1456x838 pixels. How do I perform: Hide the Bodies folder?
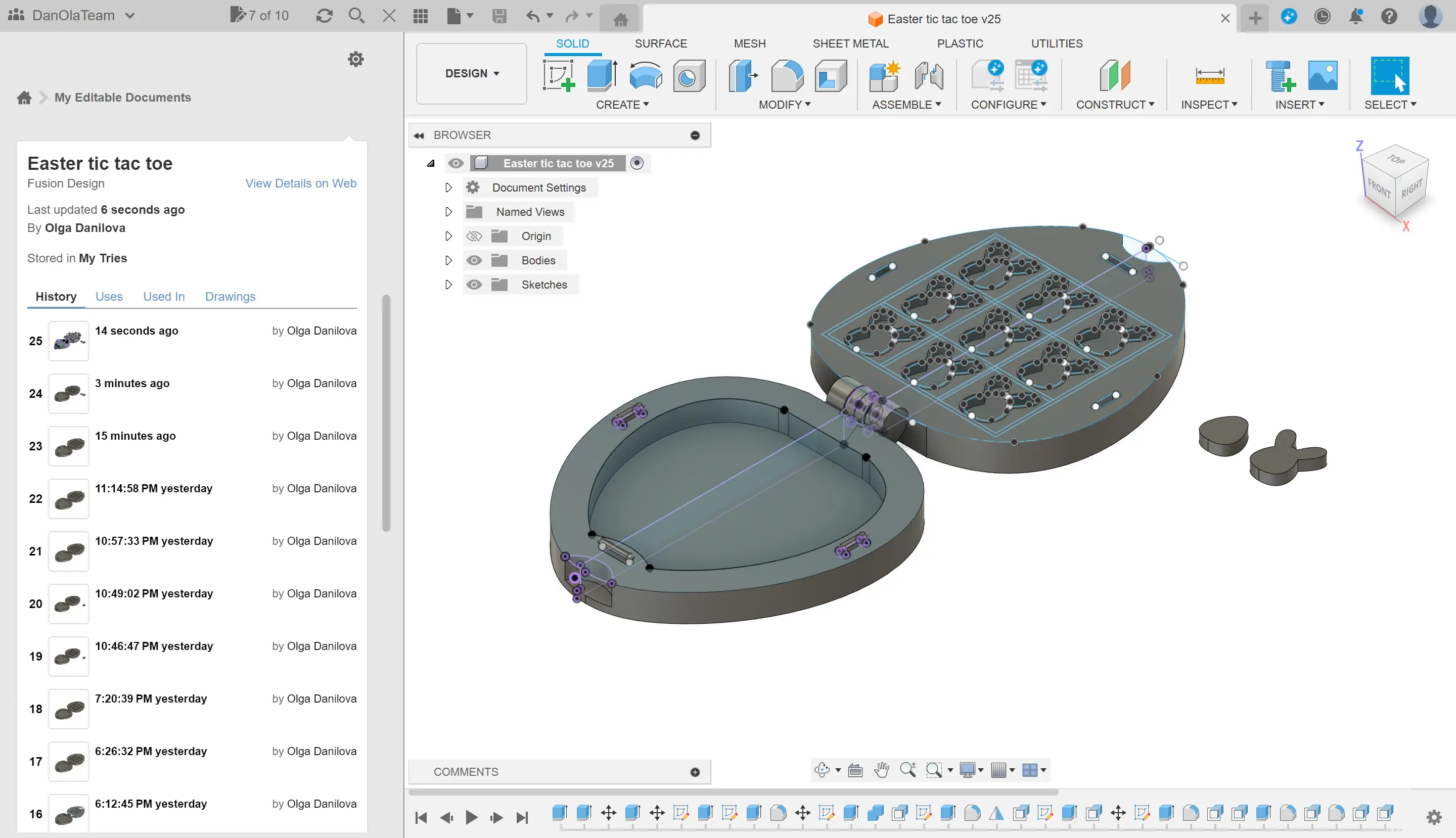(473, 261)
